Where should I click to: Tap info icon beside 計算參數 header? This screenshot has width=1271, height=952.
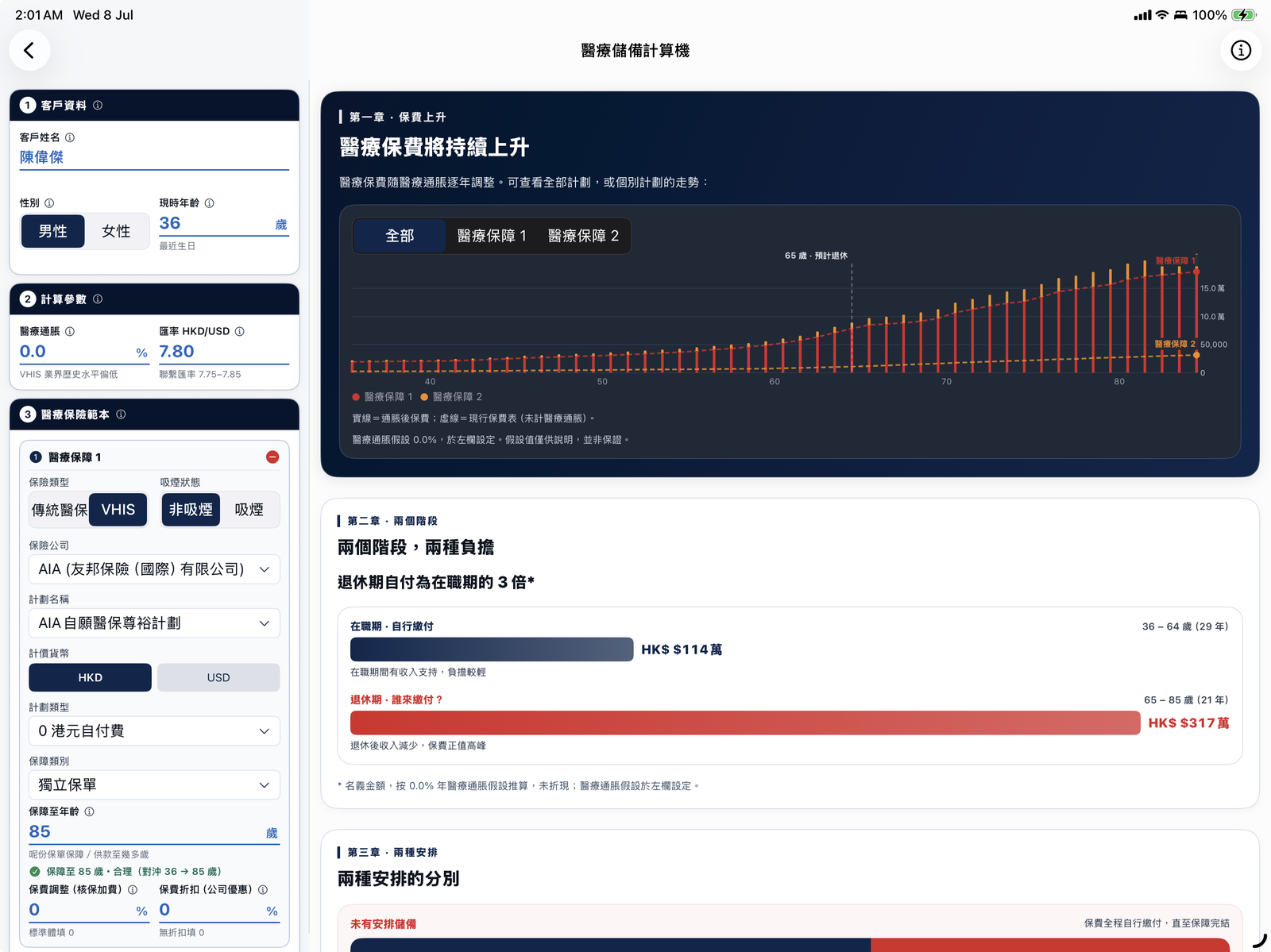click(x=98, y=299)
